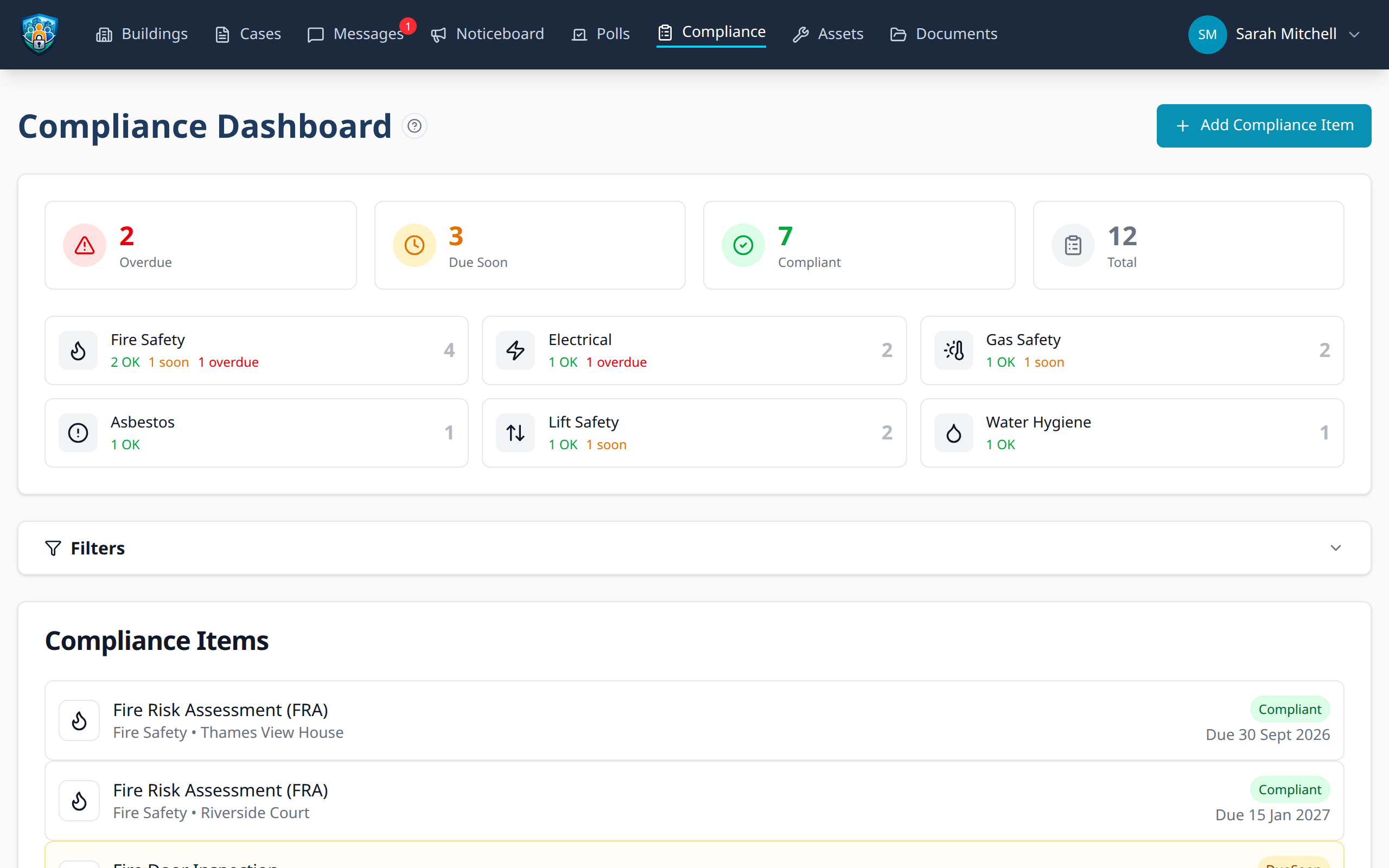
Task: Click the Due Soon clock icon
Action: 415,245
